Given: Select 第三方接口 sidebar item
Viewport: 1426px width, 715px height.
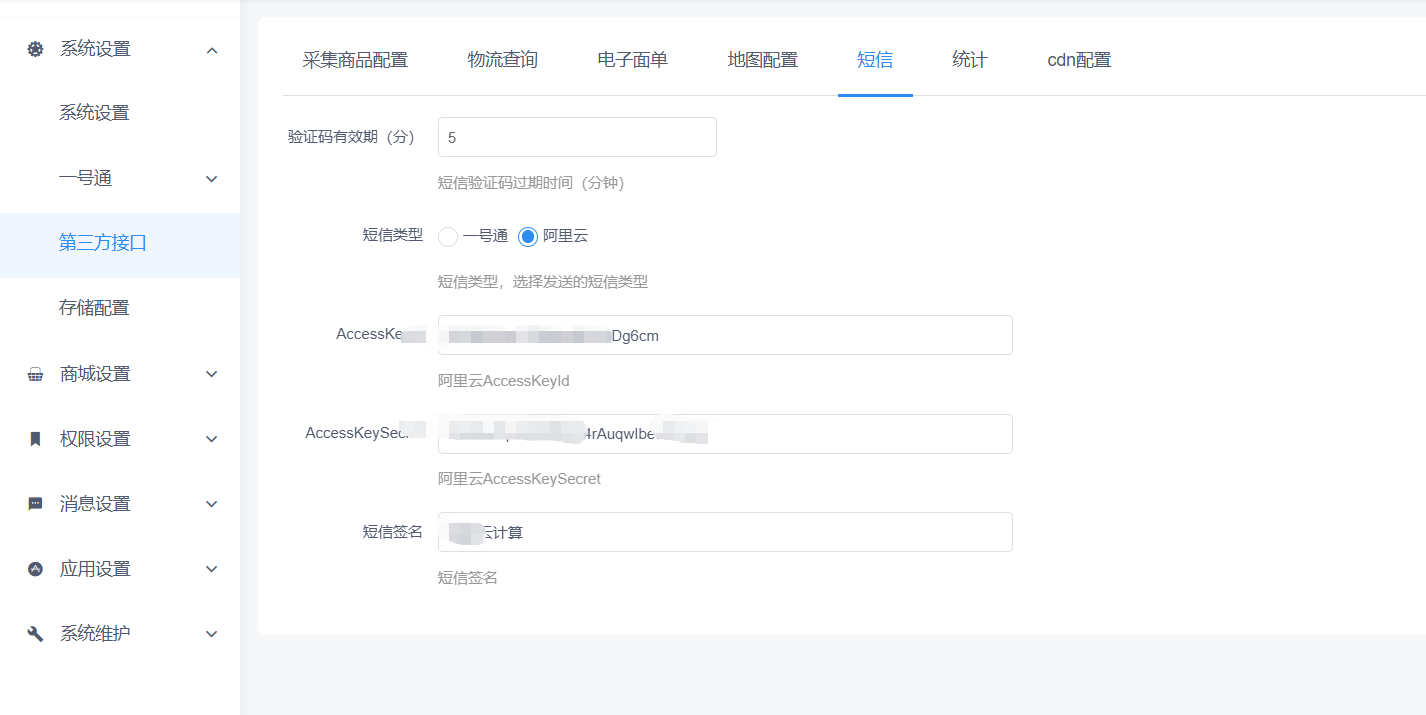Looking at the screenshot, I should click(103, 243).
